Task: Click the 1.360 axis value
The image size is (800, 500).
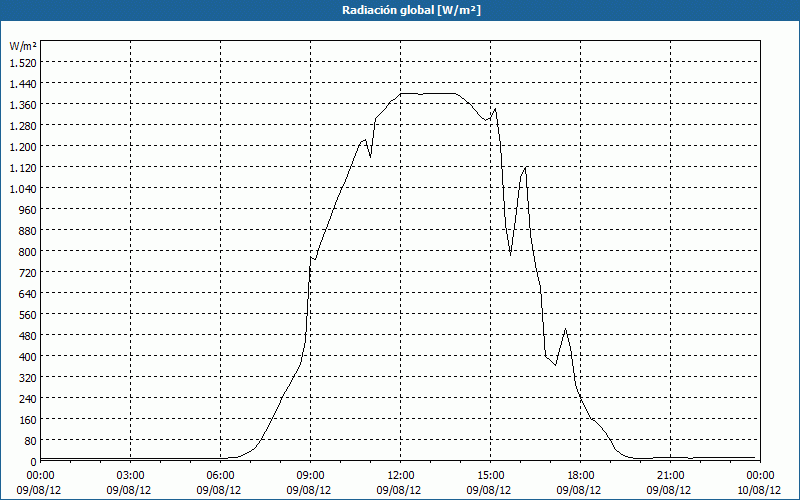Action: tap(23, 104)
